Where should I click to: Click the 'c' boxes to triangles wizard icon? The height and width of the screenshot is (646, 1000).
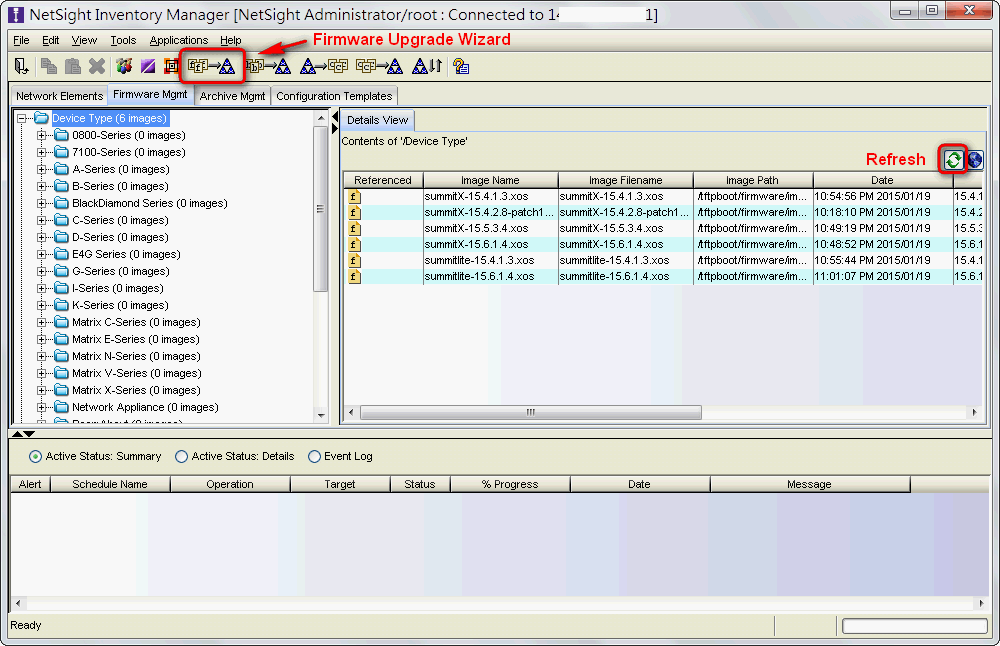379,66
